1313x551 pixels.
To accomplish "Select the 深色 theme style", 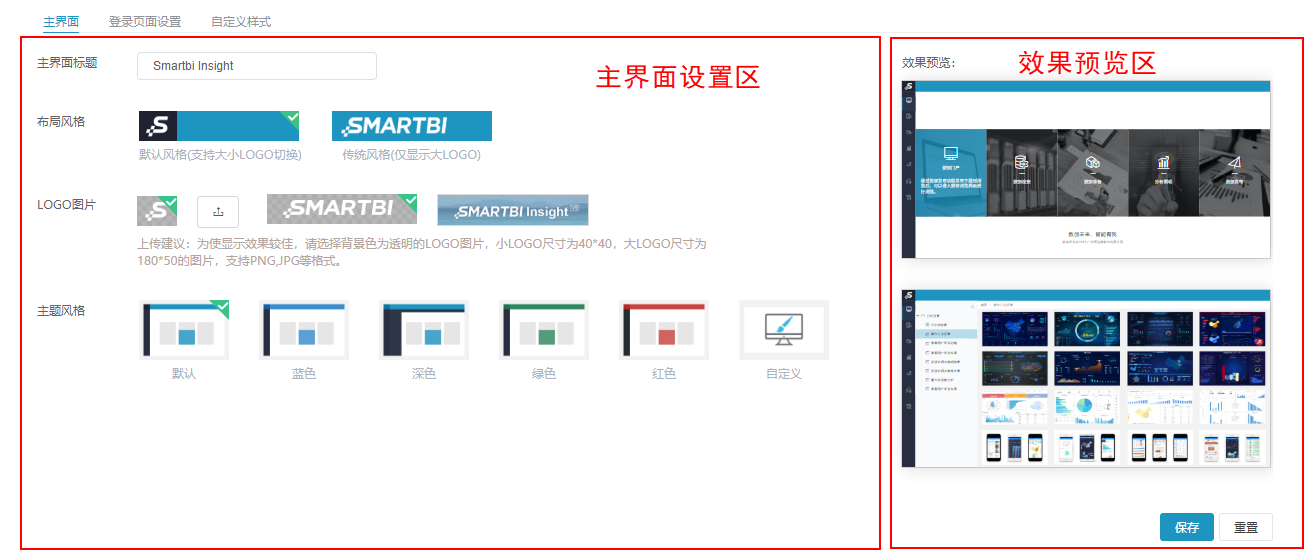I will click(424, 330).
